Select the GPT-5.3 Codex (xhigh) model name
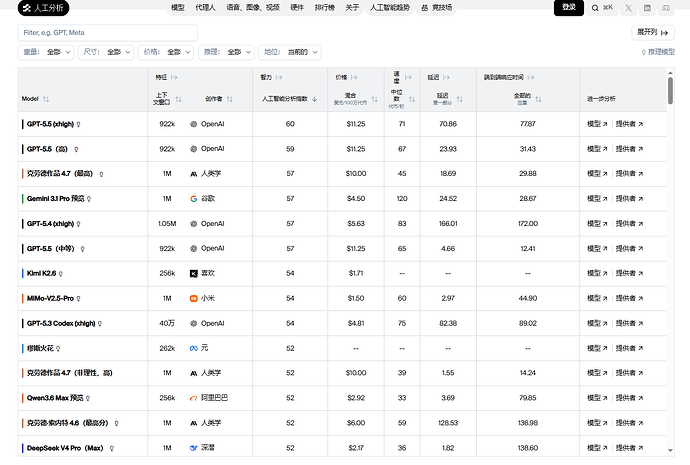Image resolution: width=690 pixels, height=465 pixels. coord(61,323)
